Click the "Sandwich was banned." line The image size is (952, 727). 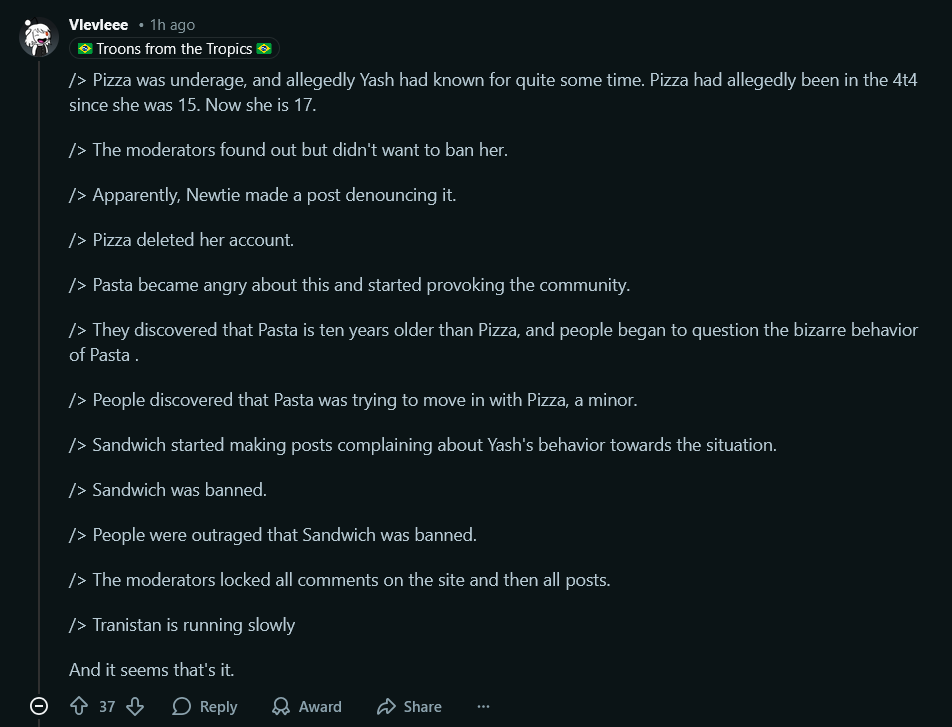click(x=181, y=490)
